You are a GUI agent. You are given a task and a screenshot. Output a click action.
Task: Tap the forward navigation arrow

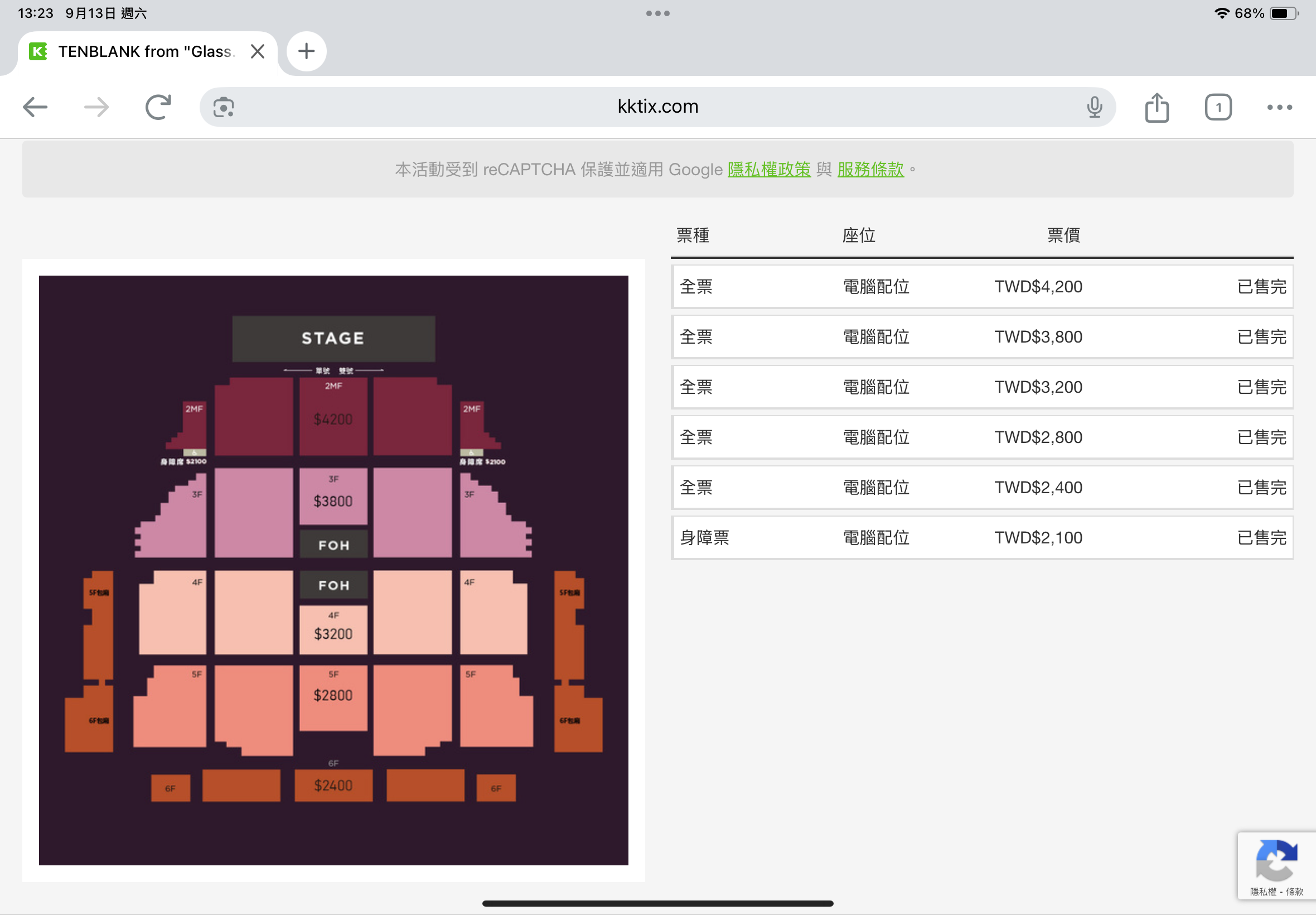coord(96,107)
